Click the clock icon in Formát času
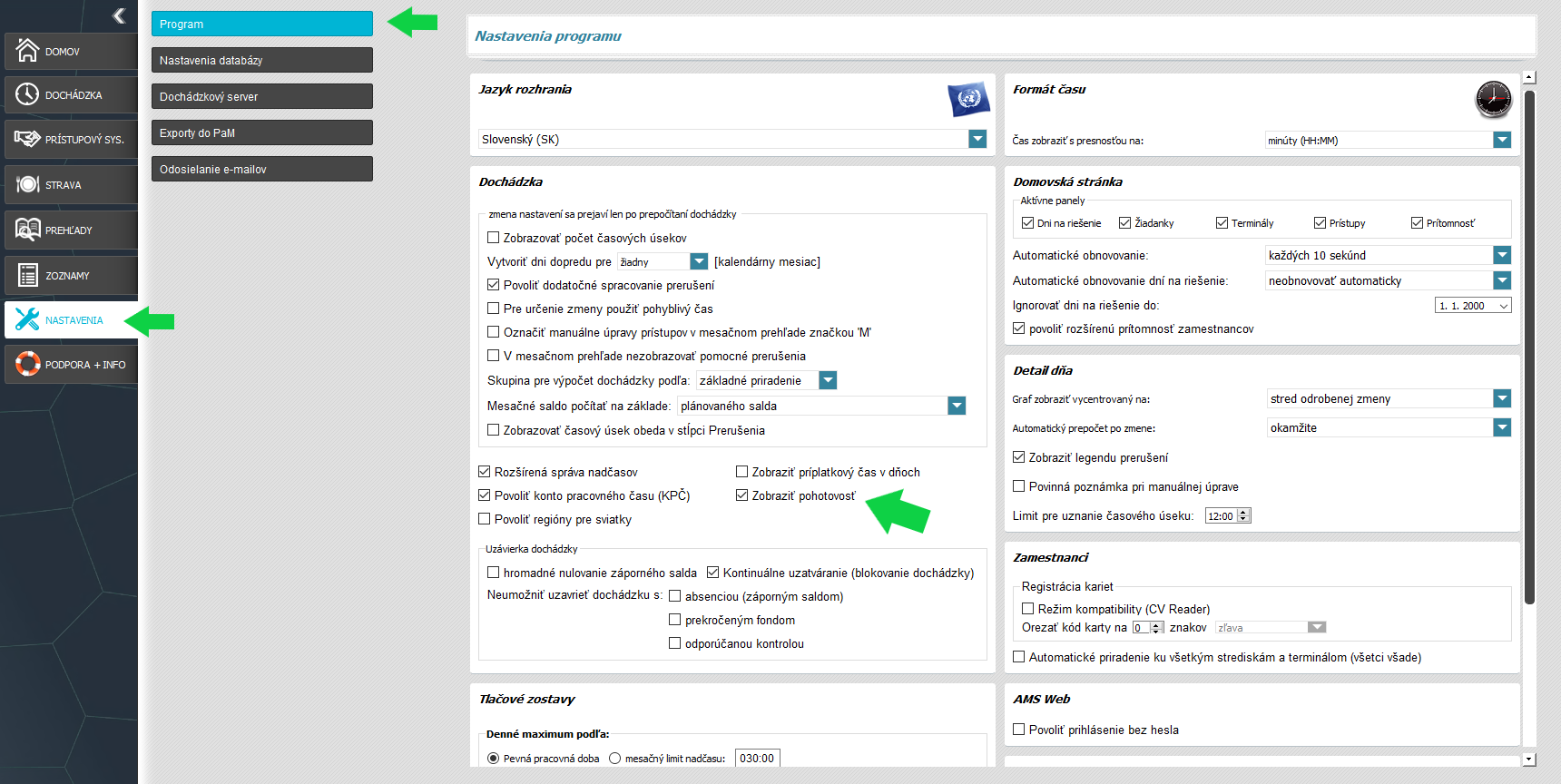This screenshot has width=1561, height=784. tap(1493, 99)
